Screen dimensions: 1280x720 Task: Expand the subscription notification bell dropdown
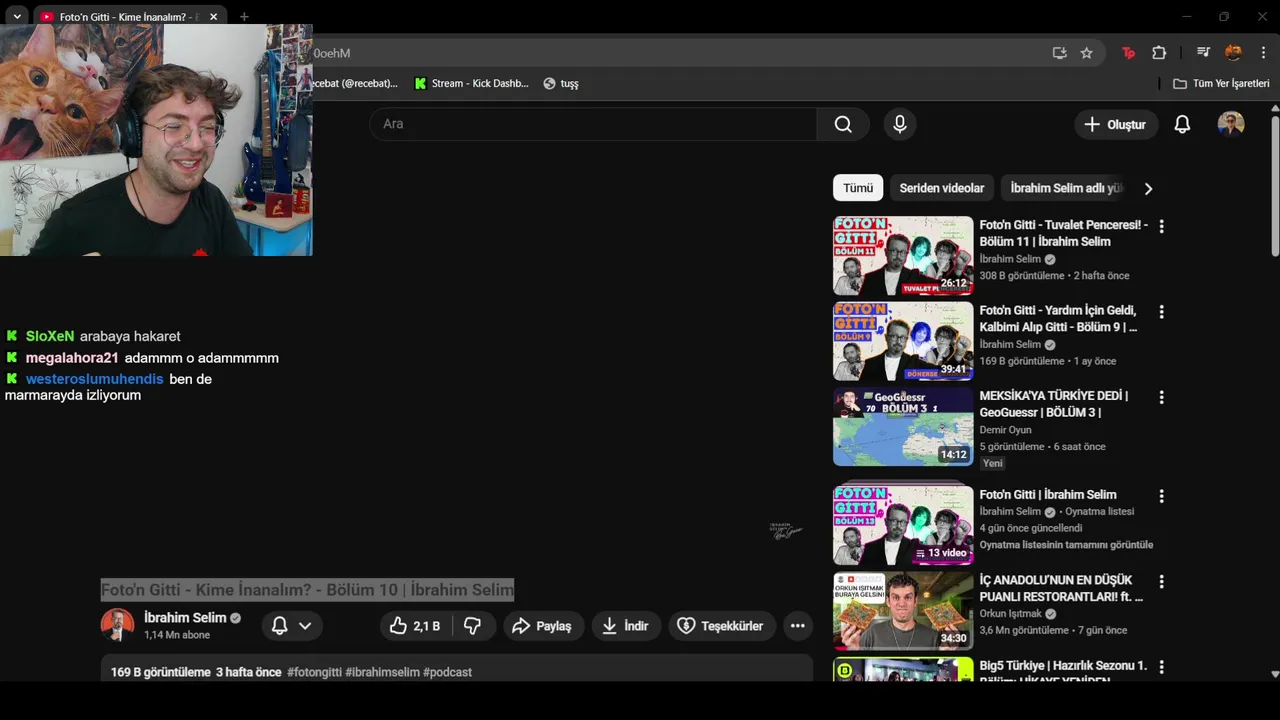coord(291,626)
